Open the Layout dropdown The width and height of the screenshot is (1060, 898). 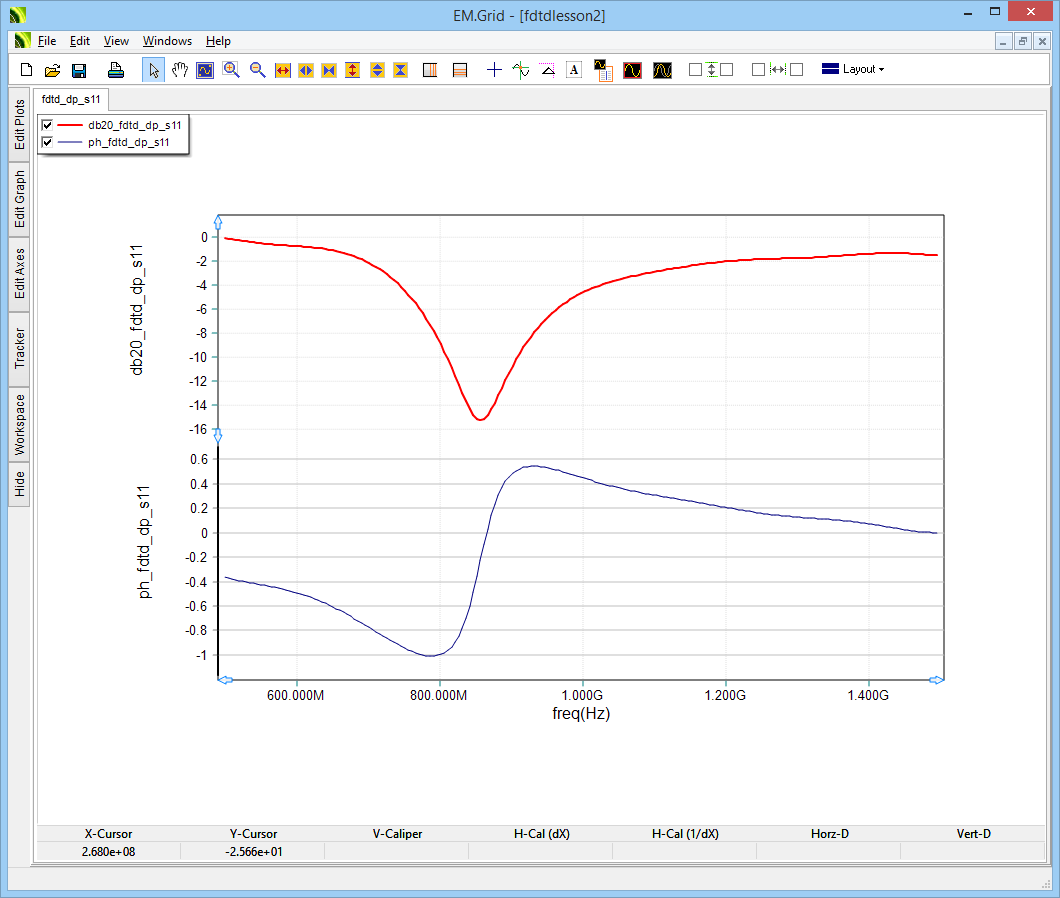[853, 69]
